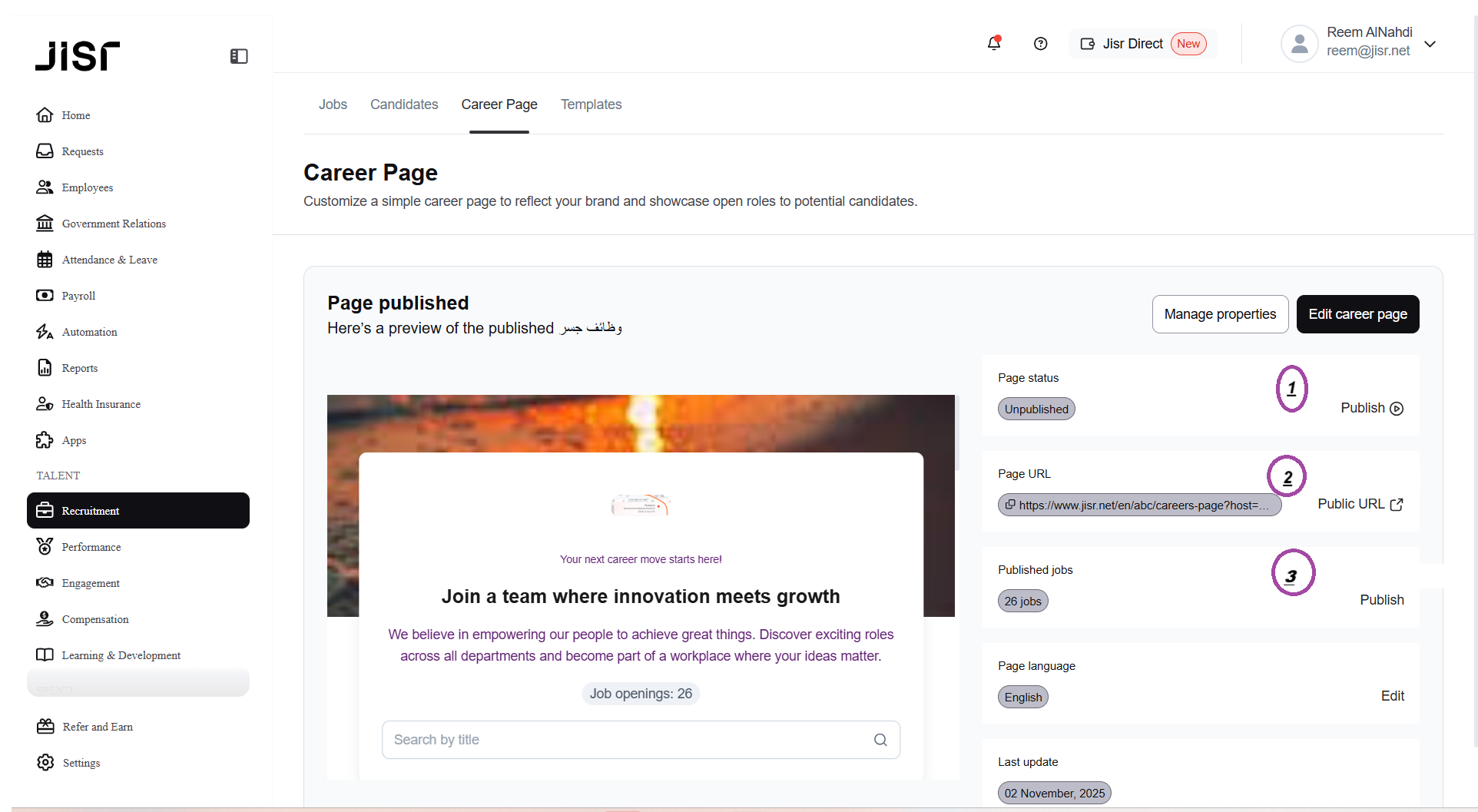Screen dimensions: 1478x812
Task: Click the search magnifier icon
Action: (880, 740)
